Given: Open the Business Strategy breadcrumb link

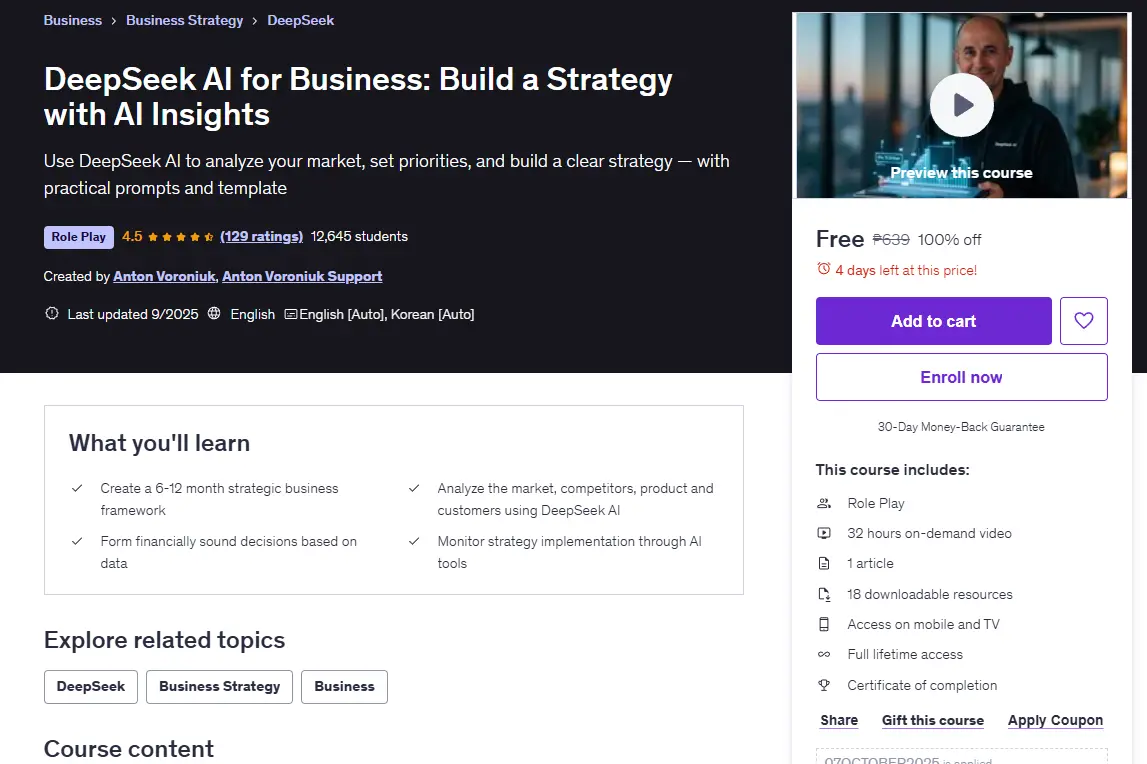Looking at the screenshot, I should coord(184,20).
